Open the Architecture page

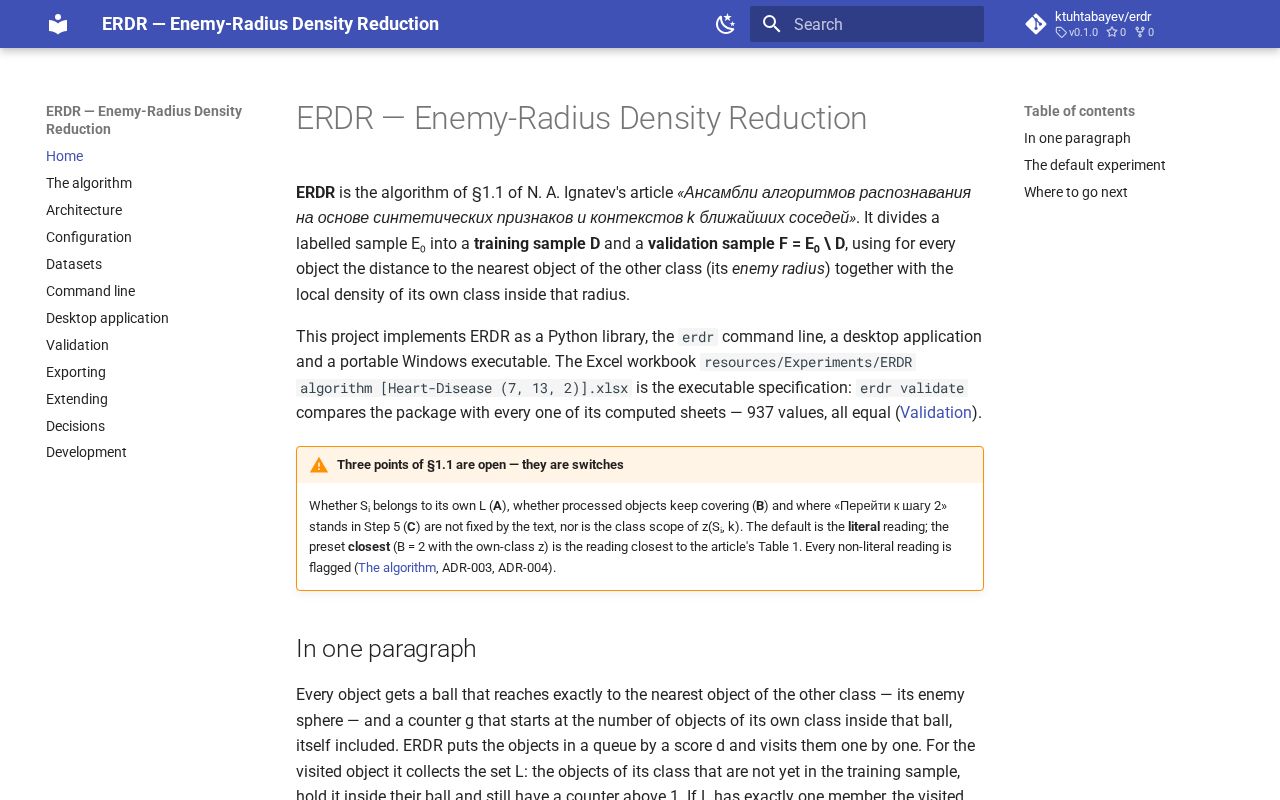(84, 210)
